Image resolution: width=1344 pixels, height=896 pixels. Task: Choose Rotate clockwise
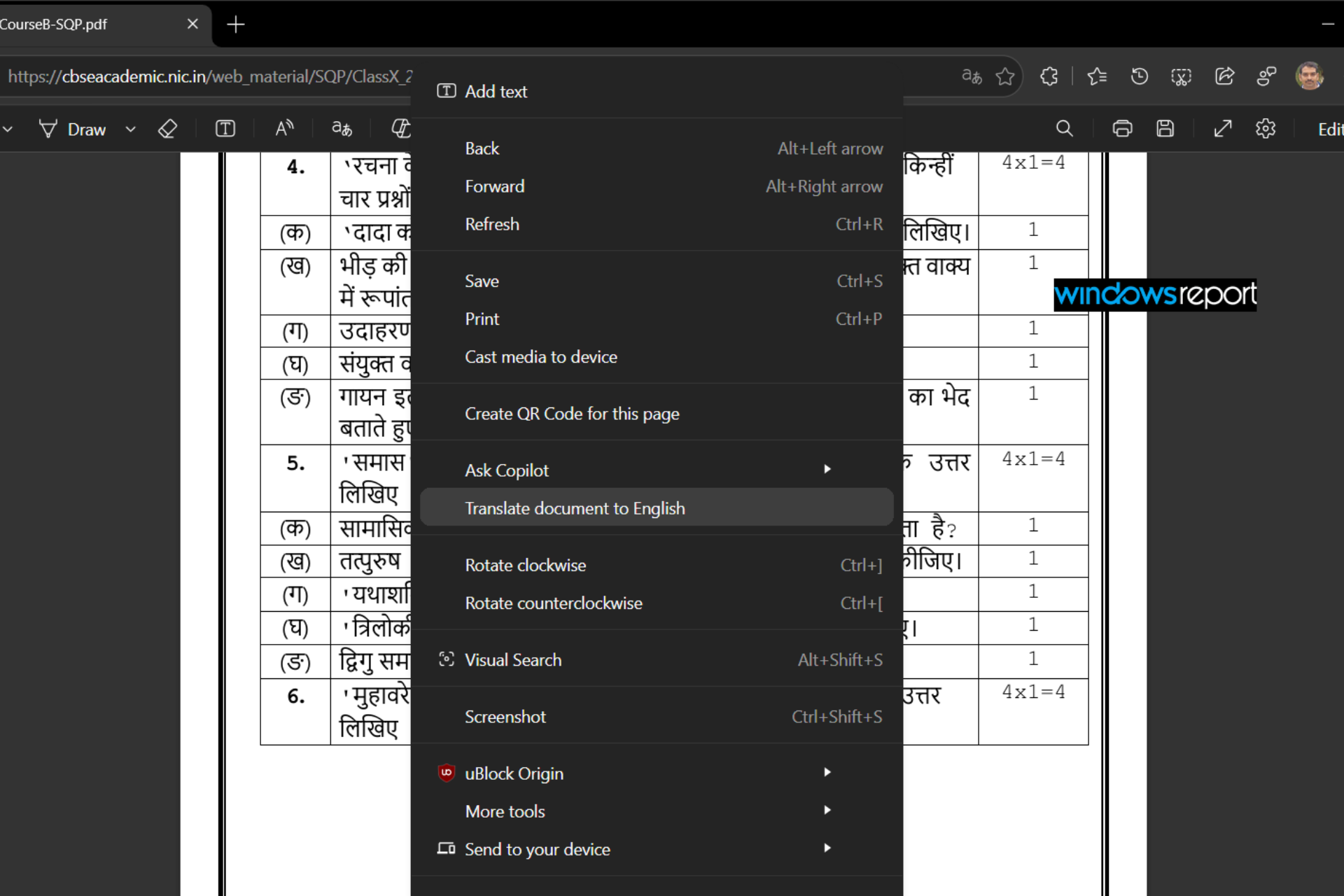tap(657, 565)
